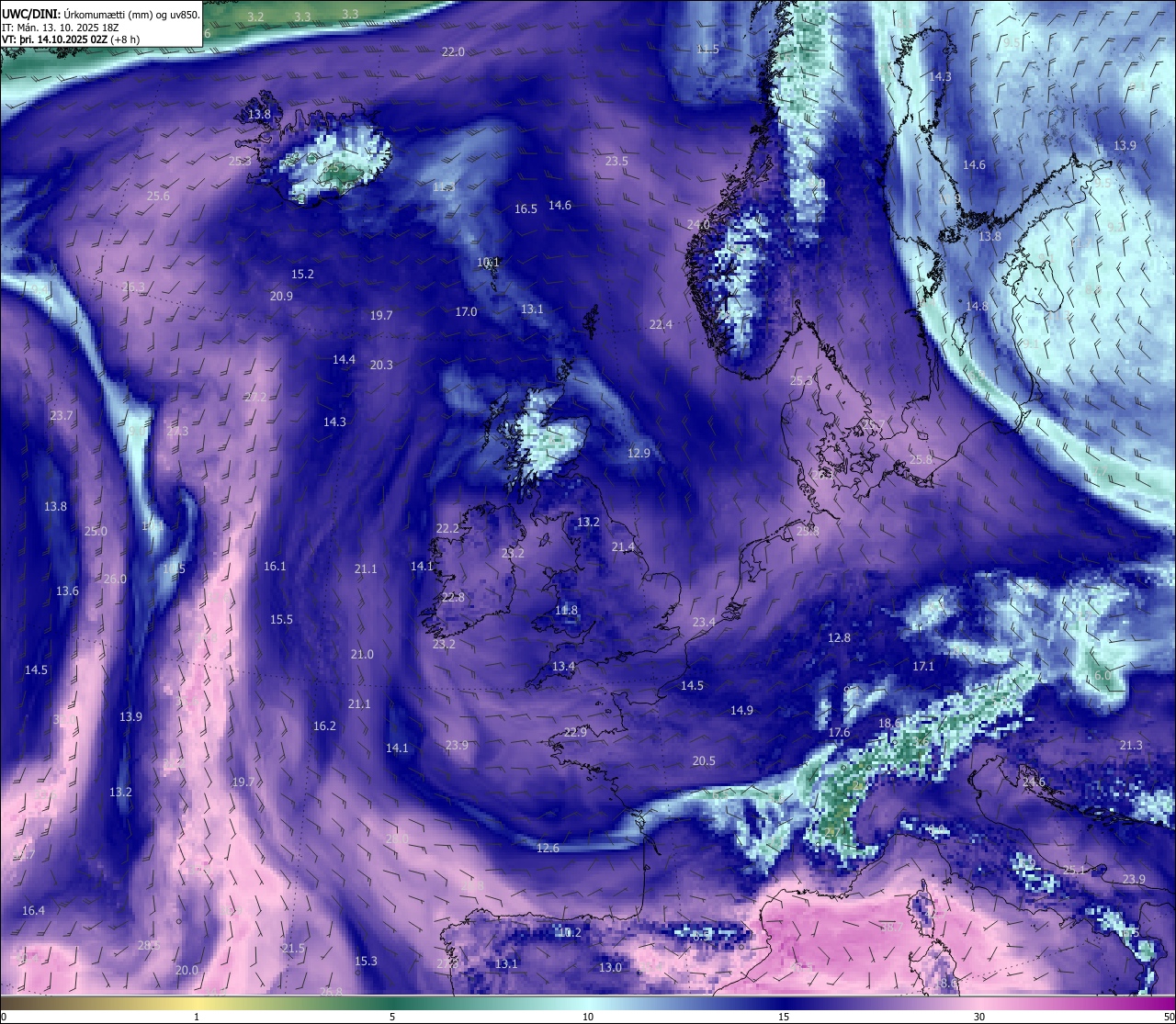The width and height of the screenshot is (1176, 1024).
Task: Click the '25.0' value on the left side
Action: pyautogui.click(x=96, y=531)
